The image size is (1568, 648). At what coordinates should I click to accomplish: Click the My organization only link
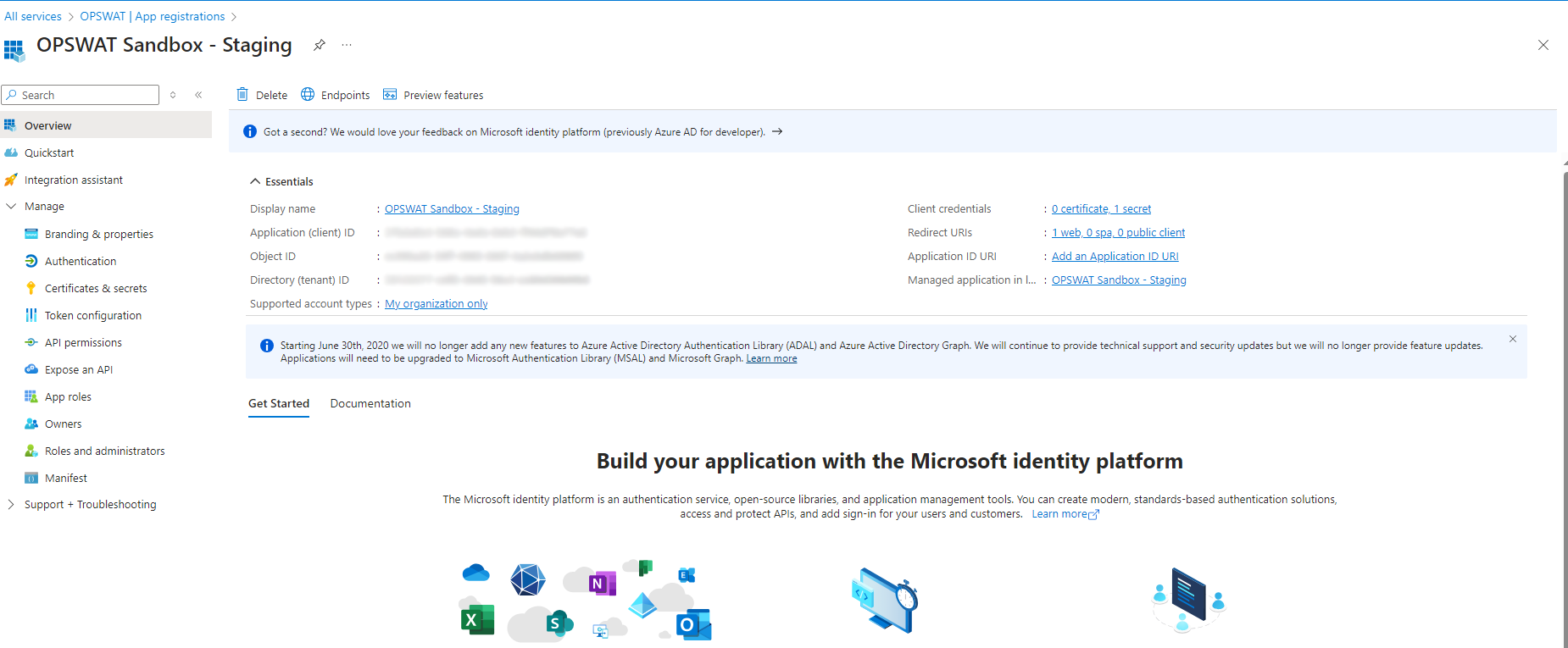tap(436, 303)
